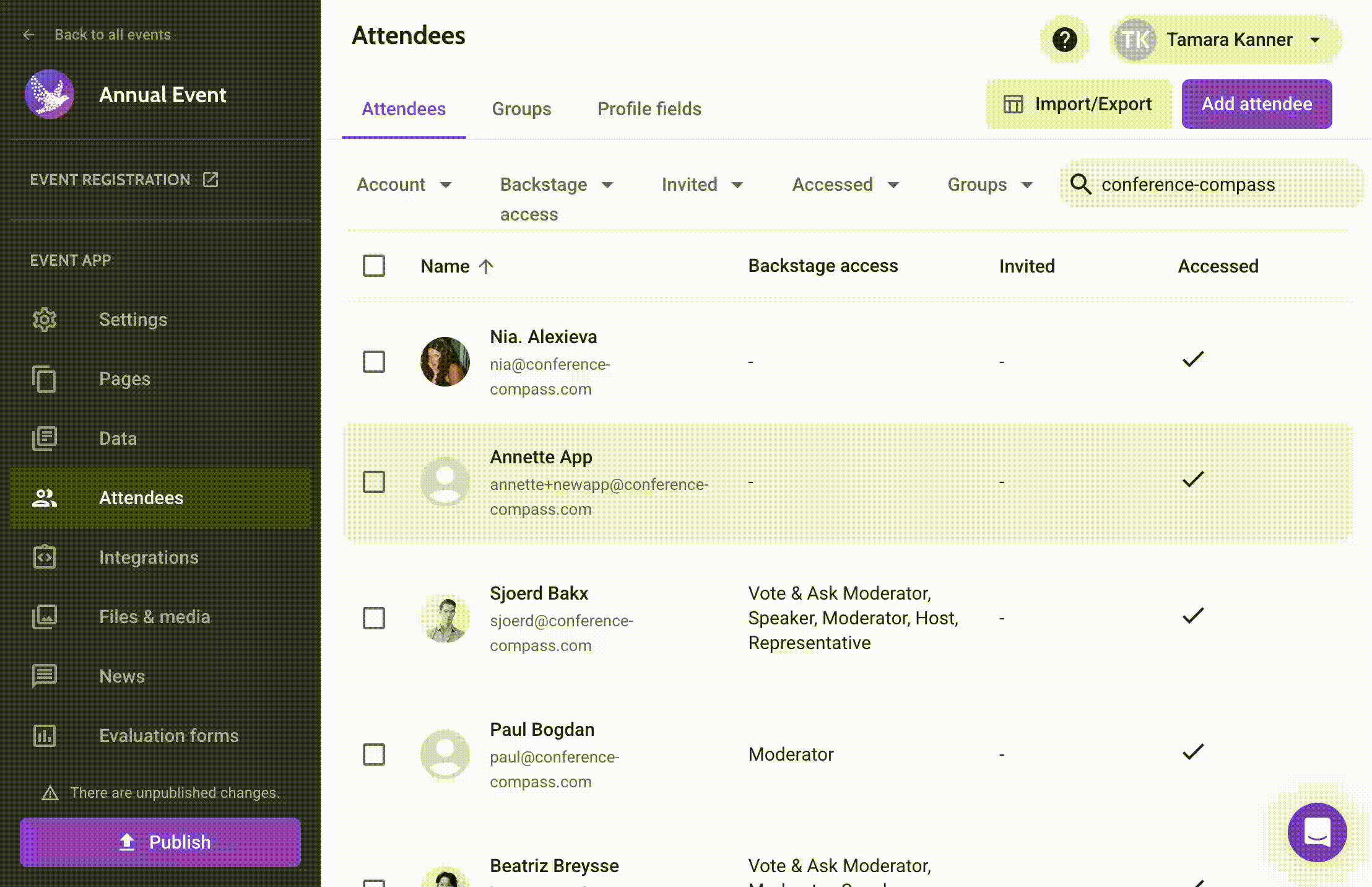Screen dimensions: 1372x887
Task: Open the Account filter dropdown
Action: click(x=404, y=185)
